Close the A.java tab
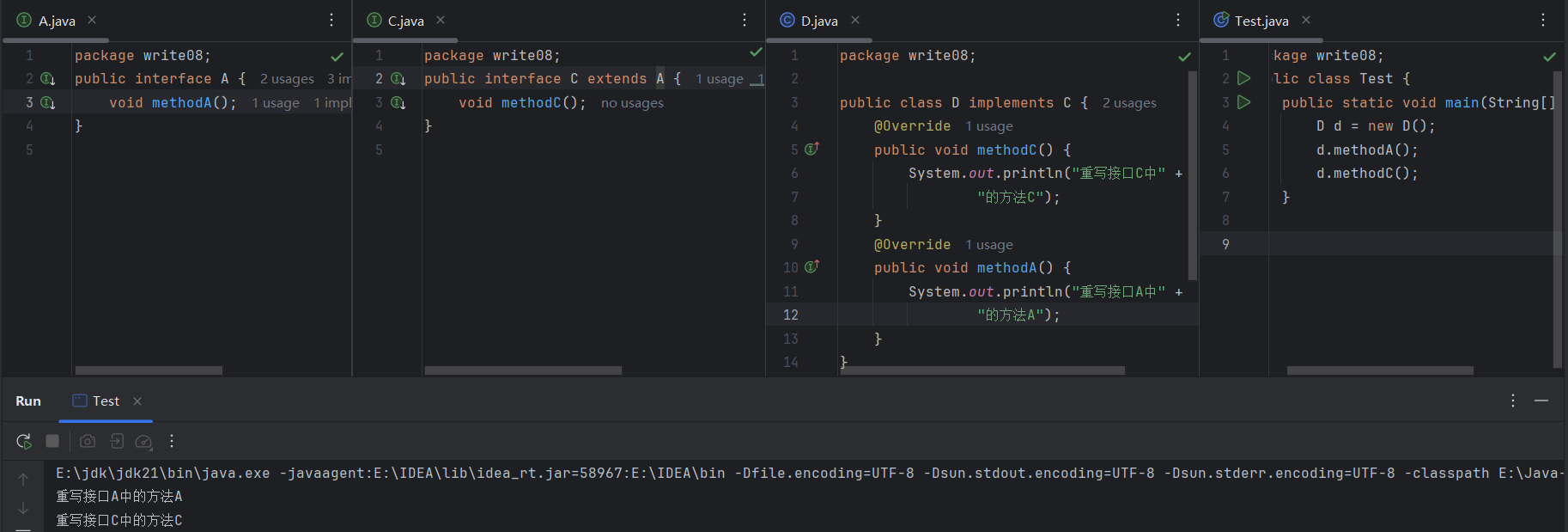Screen dimensions: 1568x532 92,20
